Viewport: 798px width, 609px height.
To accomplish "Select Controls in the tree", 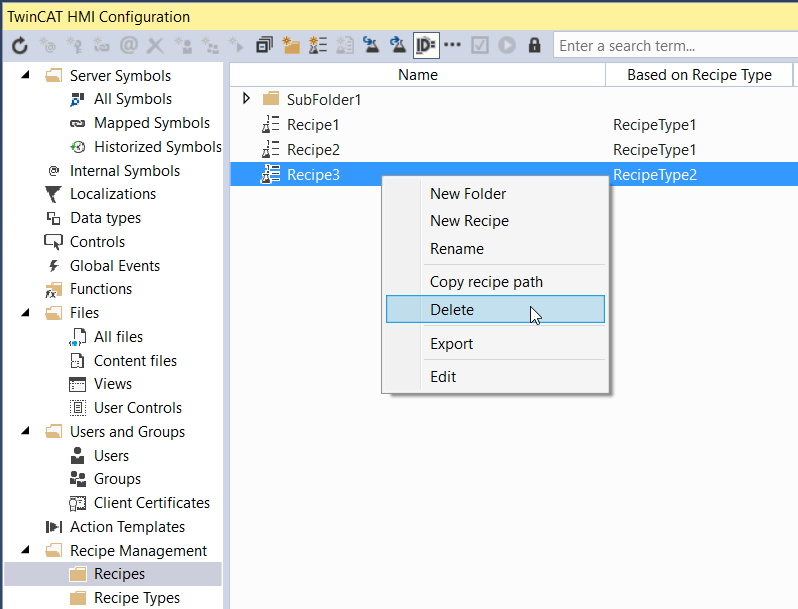I will 97,242.
